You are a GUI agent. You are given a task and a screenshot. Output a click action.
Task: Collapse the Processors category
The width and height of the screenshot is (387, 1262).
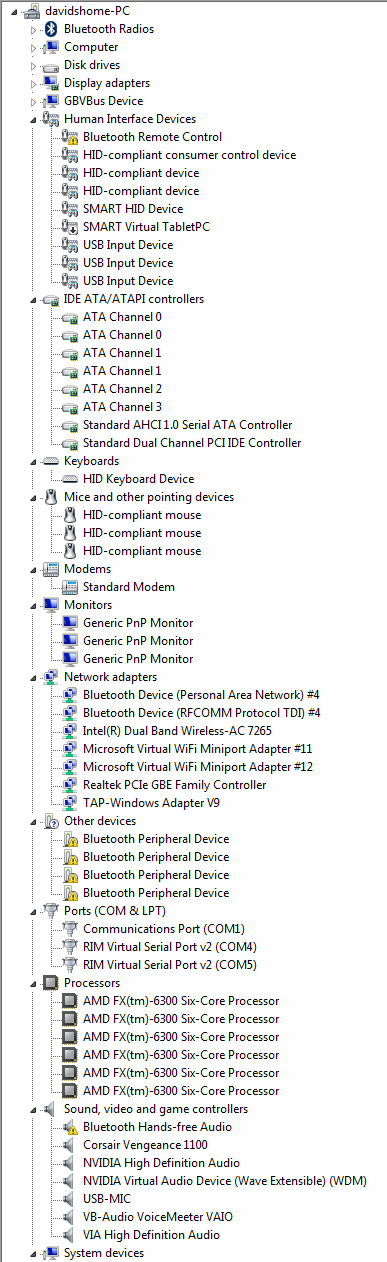34,983
